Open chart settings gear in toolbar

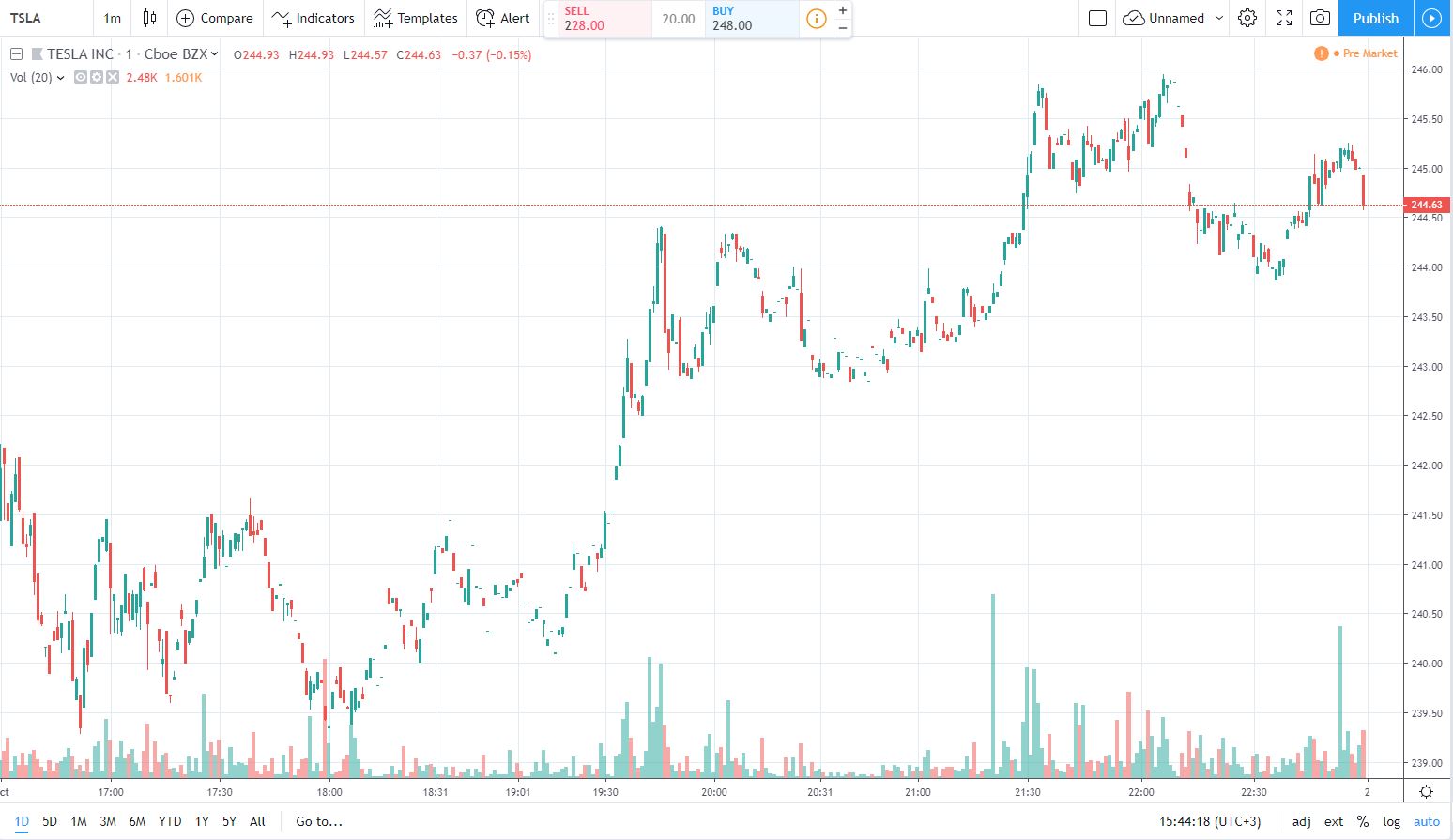click(x=1247, y=18)
